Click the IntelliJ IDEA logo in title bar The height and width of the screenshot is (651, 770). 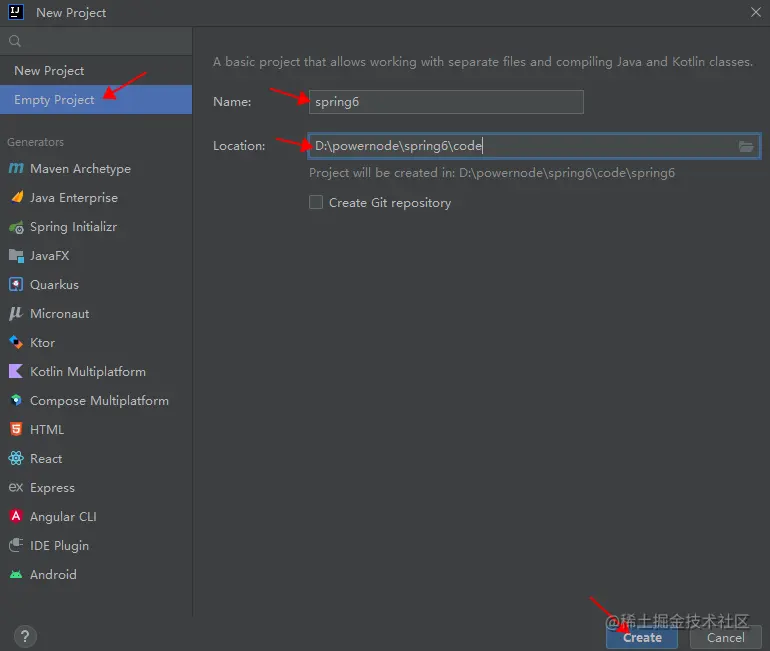coord(16,12)
